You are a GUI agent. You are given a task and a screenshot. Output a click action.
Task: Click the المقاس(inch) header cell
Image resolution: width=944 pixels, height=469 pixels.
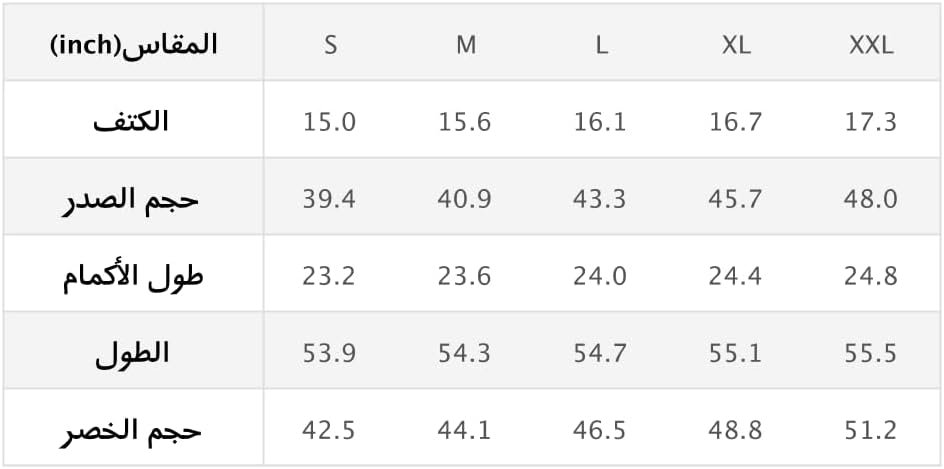[134, 45]
